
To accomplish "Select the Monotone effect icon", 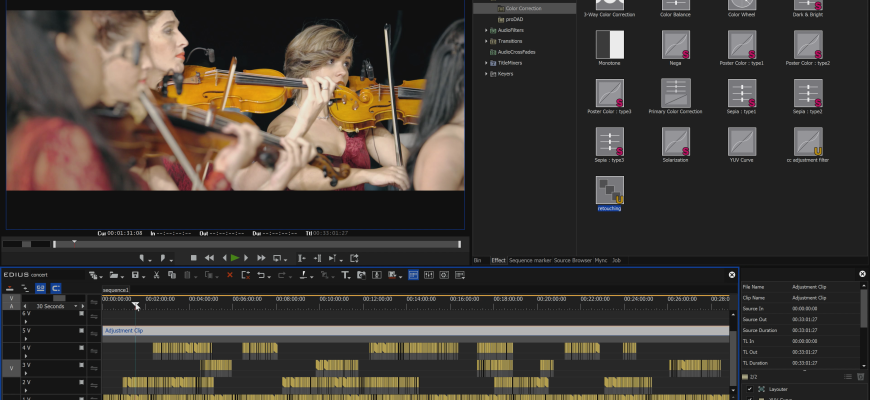I will pyautogui.click(x=609, y=44).
